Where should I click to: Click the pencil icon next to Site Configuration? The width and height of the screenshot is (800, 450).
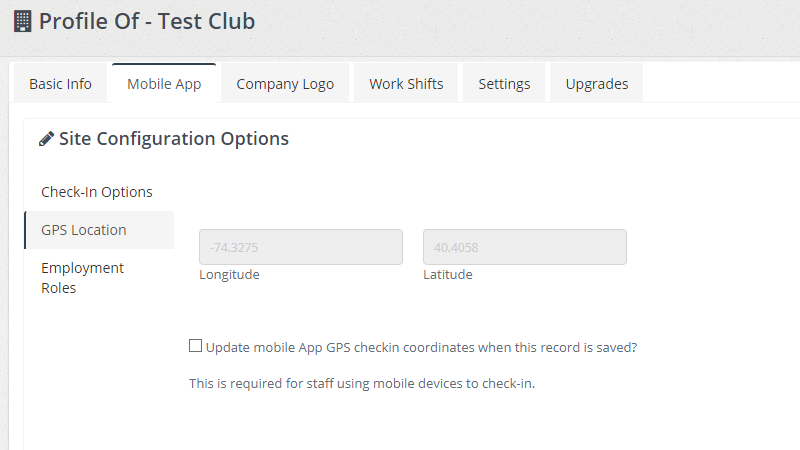[46, 140]
